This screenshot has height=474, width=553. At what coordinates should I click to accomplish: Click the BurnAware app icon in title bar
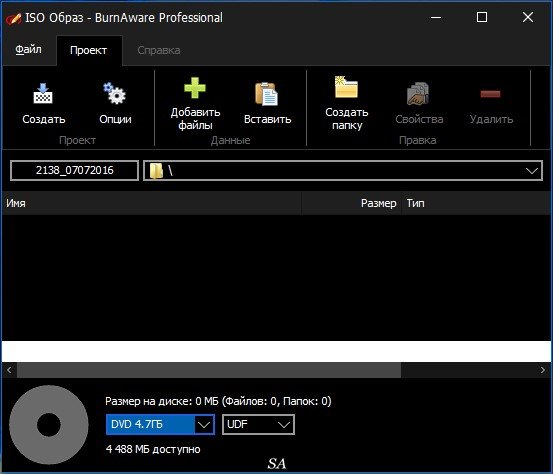(13, 18)
